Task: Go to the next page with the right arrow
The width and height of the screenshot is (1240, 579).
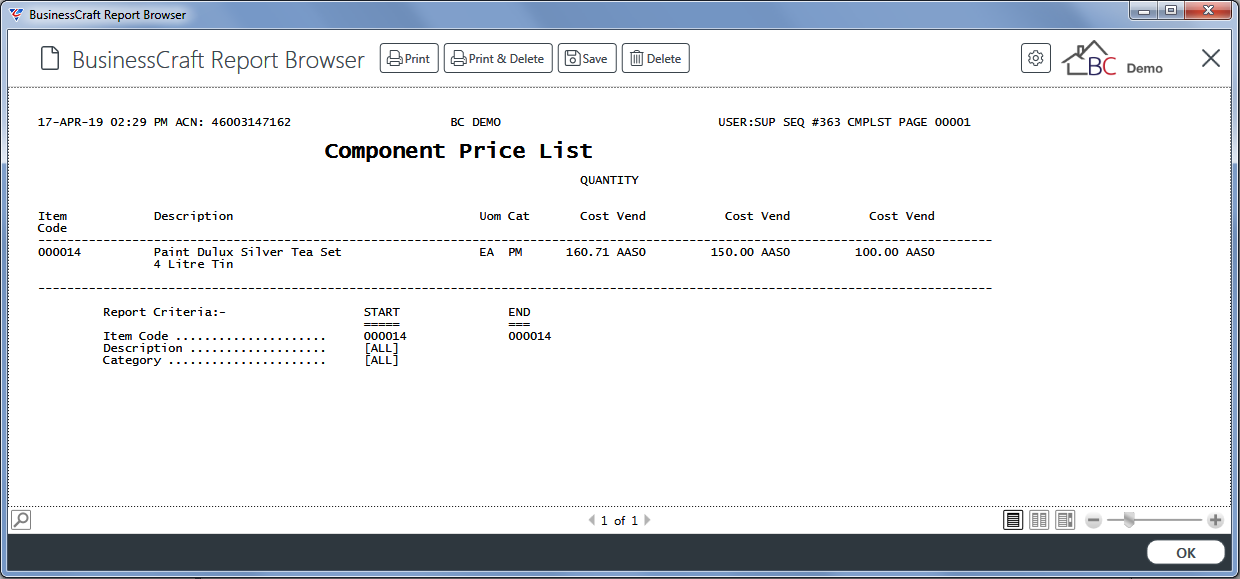Action: (x=647, y=521)
